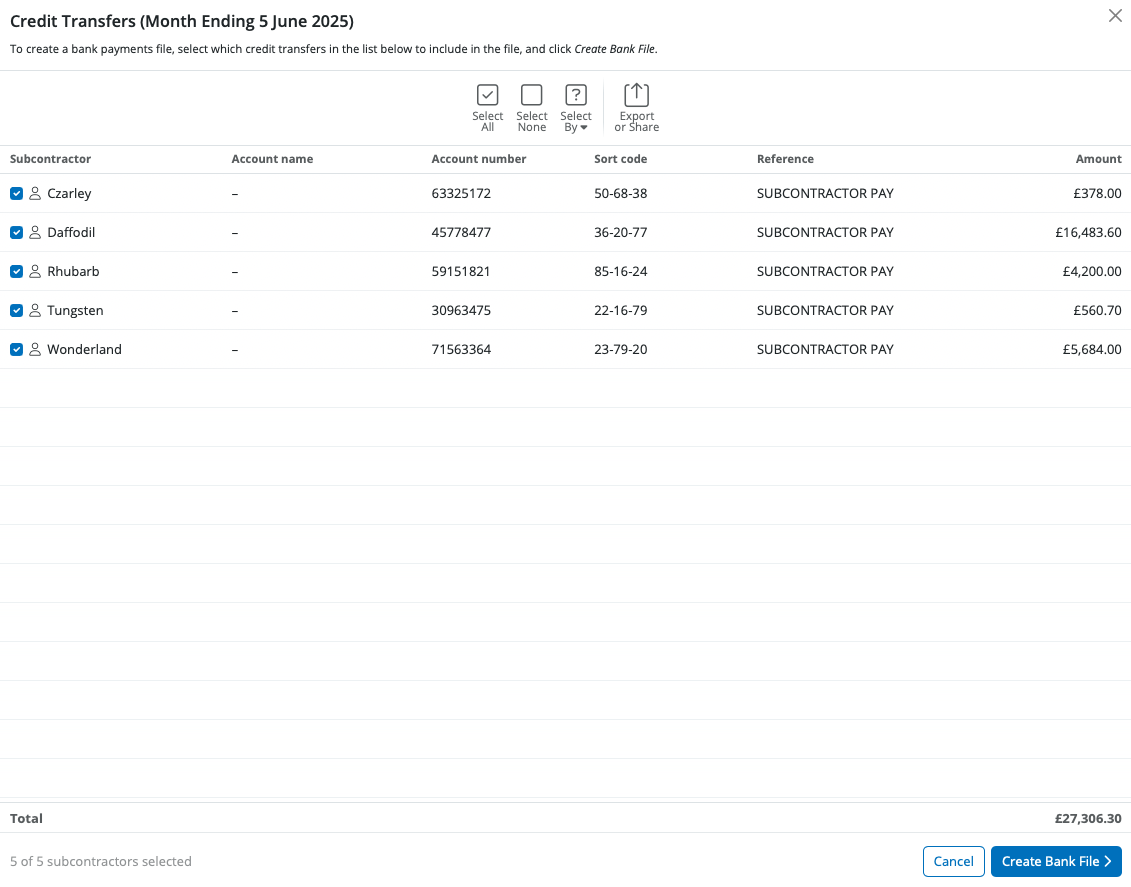Close the Credit Transfers dialog
Viewport: 1131px width, 887px height.
pyautogui.click(x=1115, y=16)
